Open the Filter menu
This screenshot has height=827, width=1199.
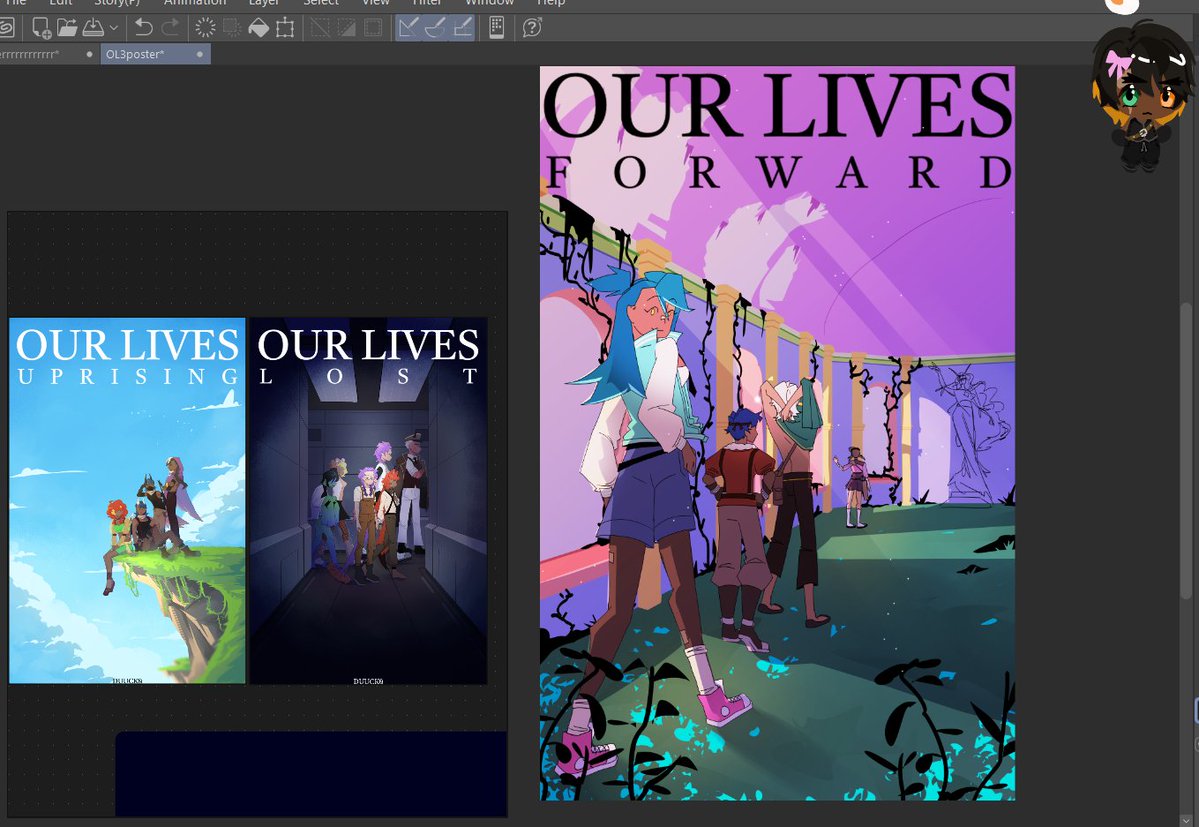(x=427, y=2)
